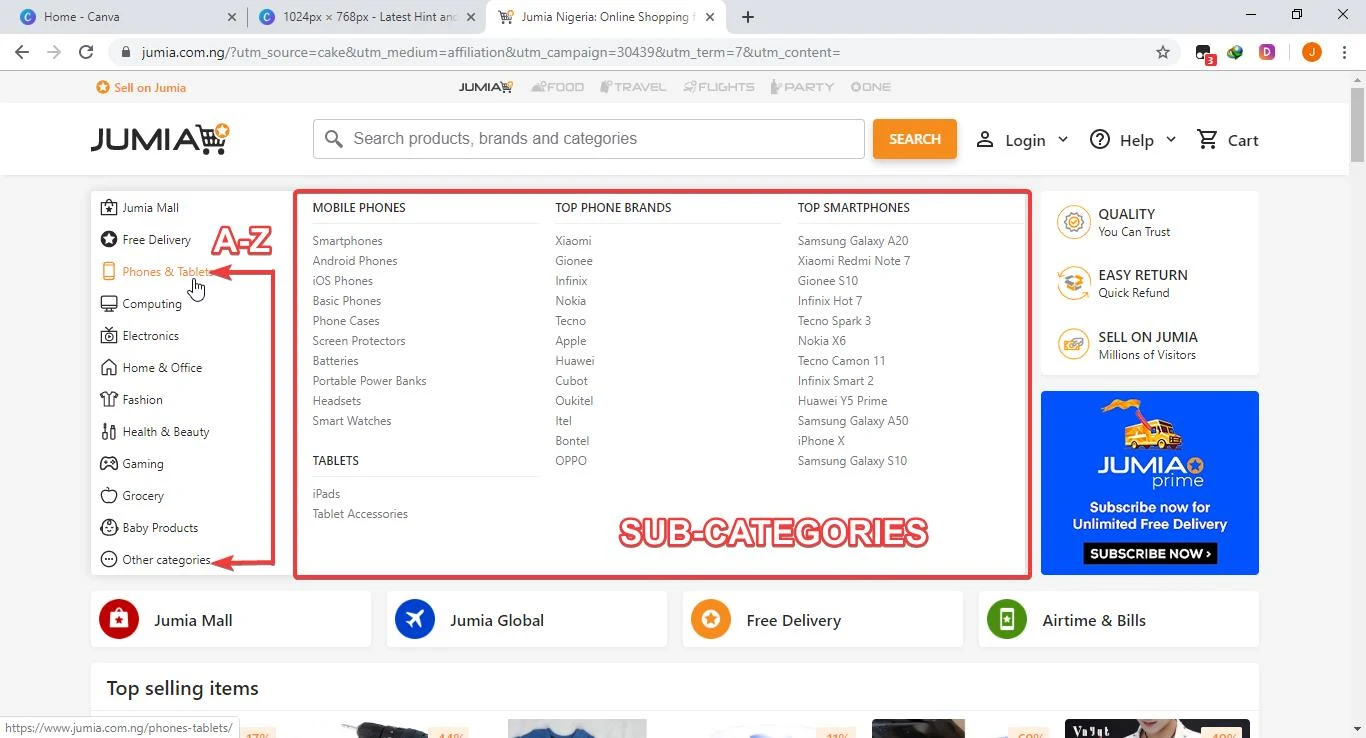The image size is (1366, 738).
Task: Click the orange Free Delivery tile icon
Action: tap(711, 619)
